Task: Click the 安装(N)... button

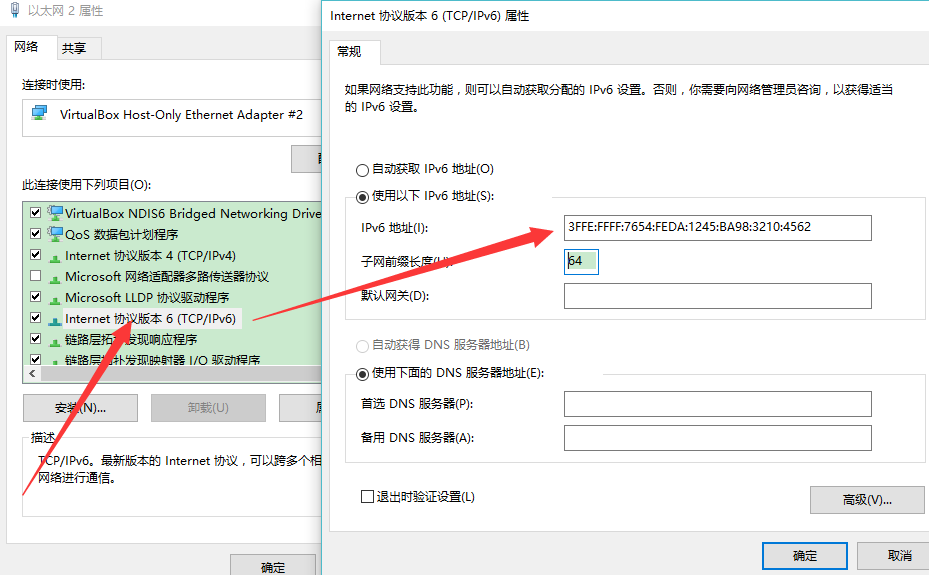Action: (x=81, y=408)
